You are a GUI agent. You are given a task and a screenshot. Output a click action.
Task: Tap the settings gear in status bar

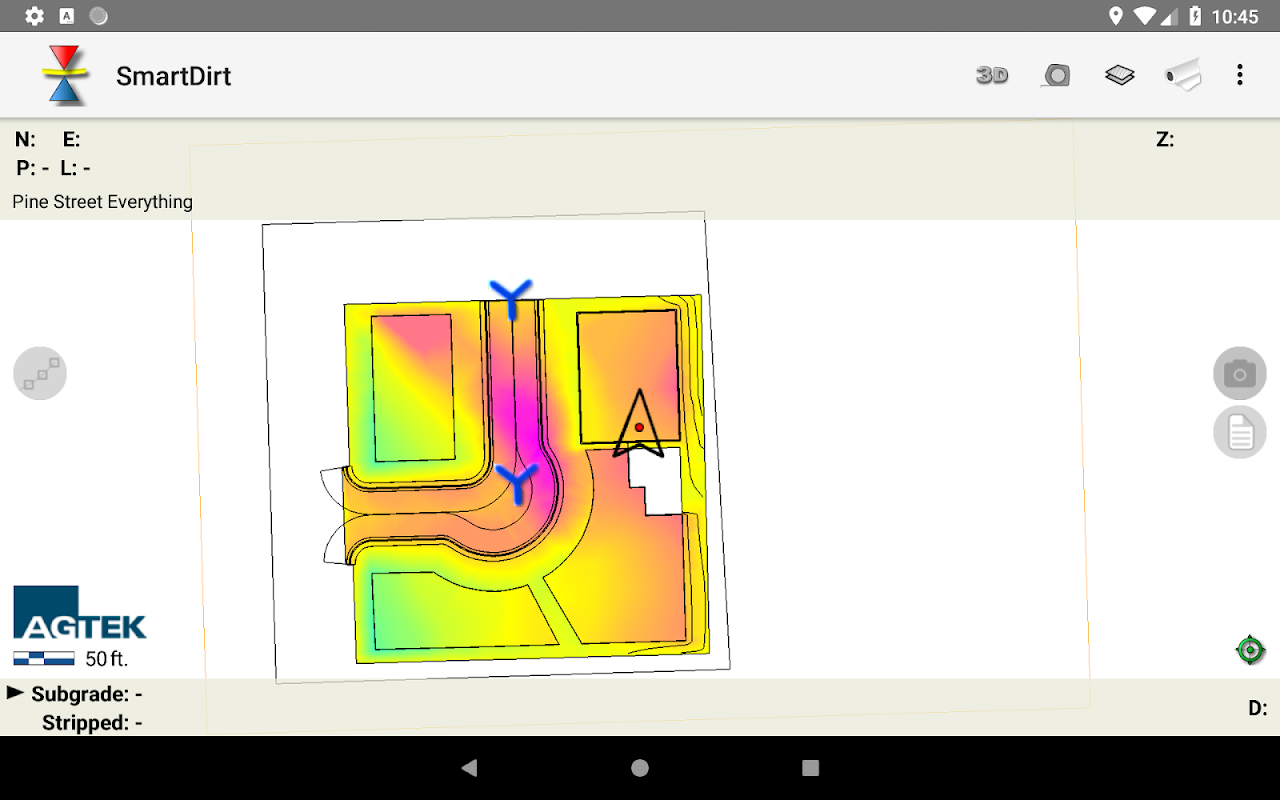[34, 16]
